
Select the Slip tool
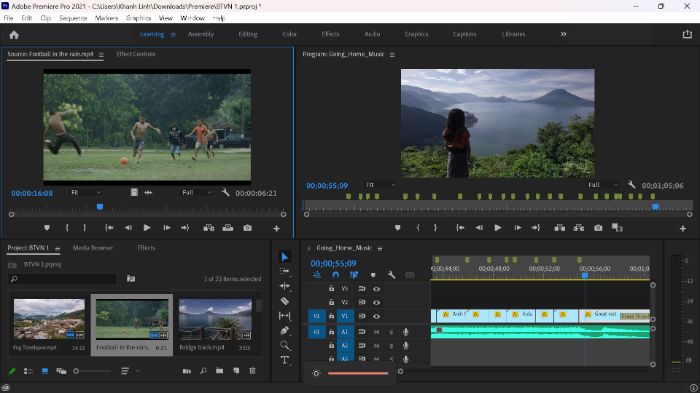(x=284, y=316)
